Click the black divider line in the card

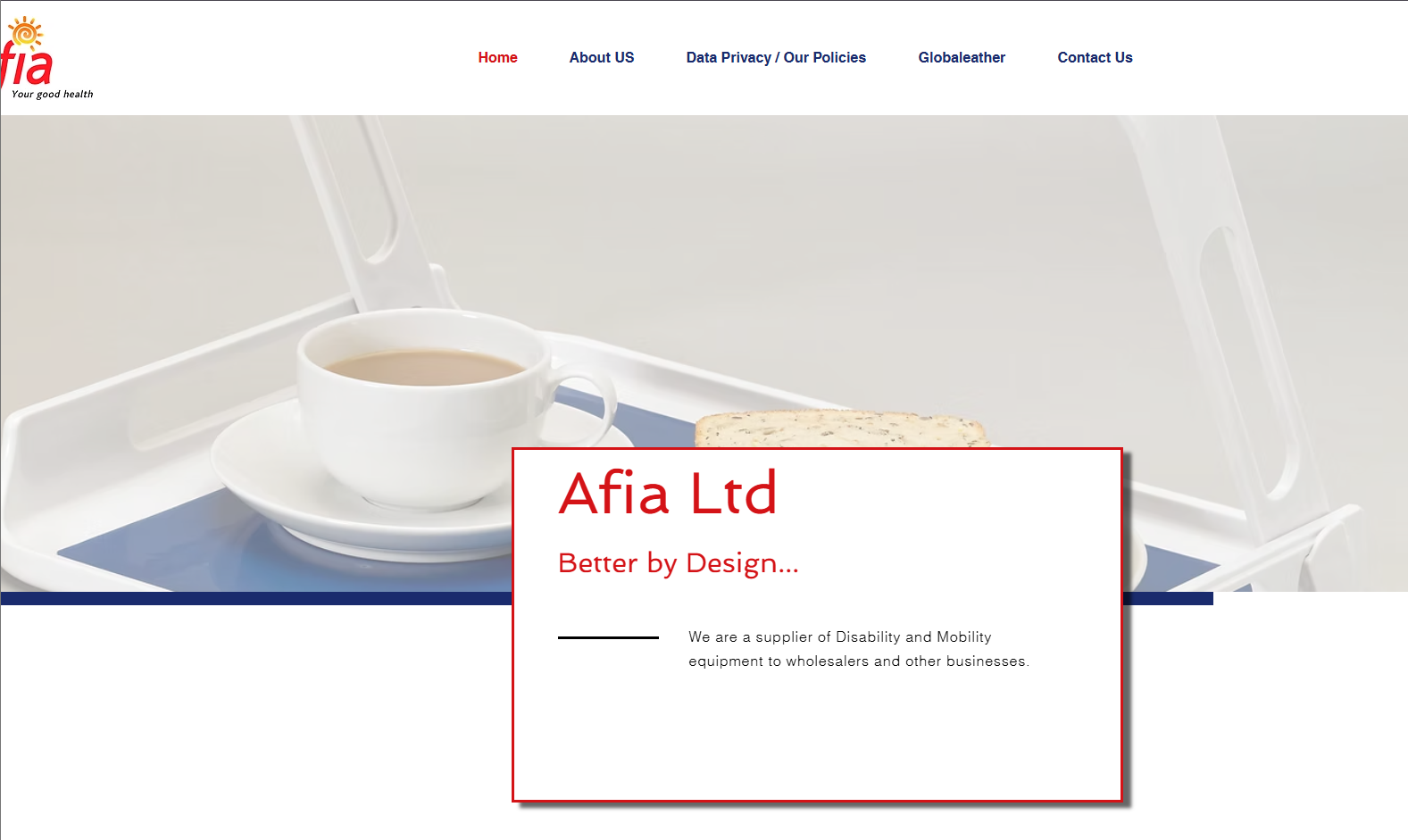[x=608, y=637]
